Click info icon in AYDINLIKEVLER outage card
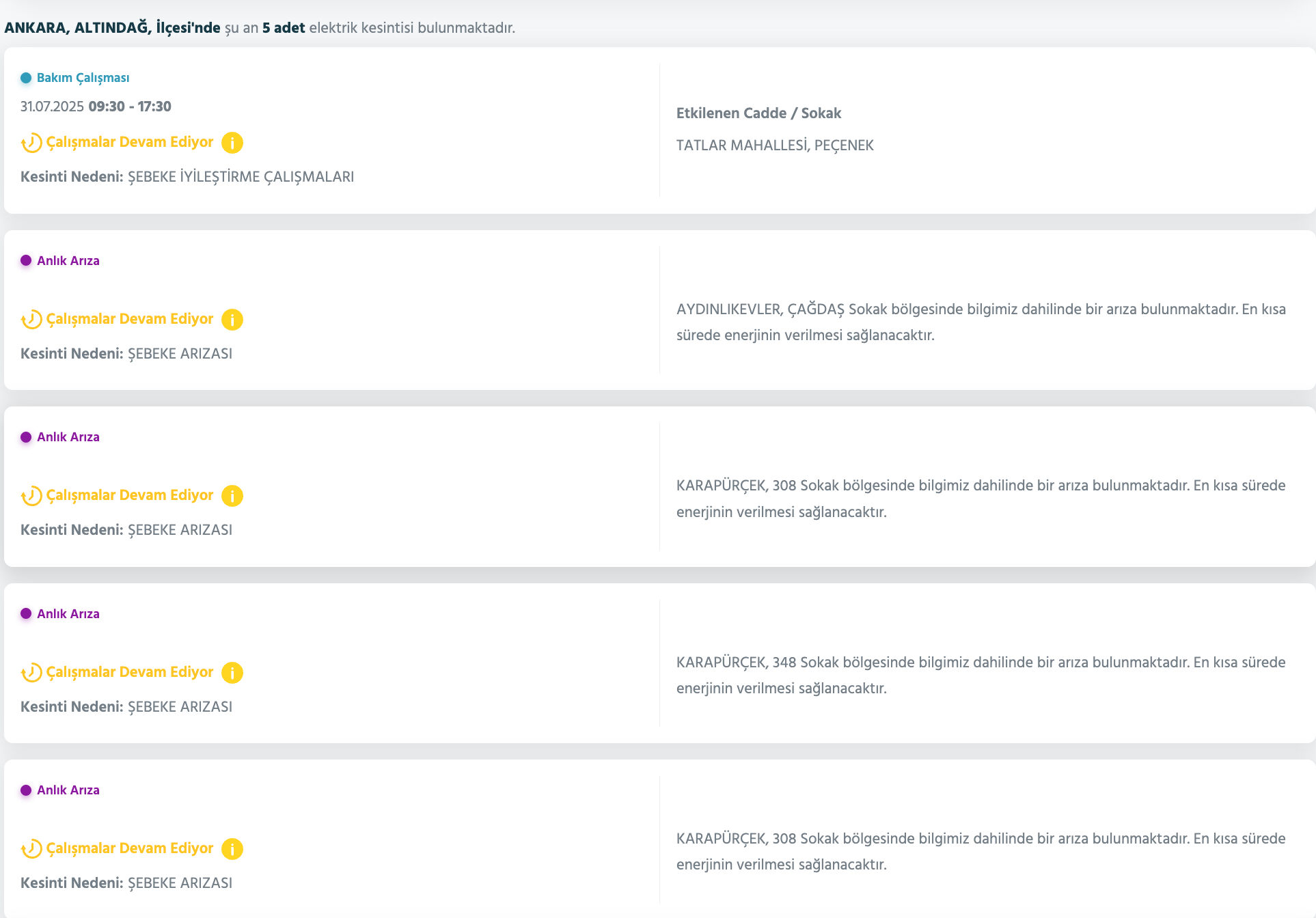Screen dimensions: 1316x918 (x=232, y=320)
